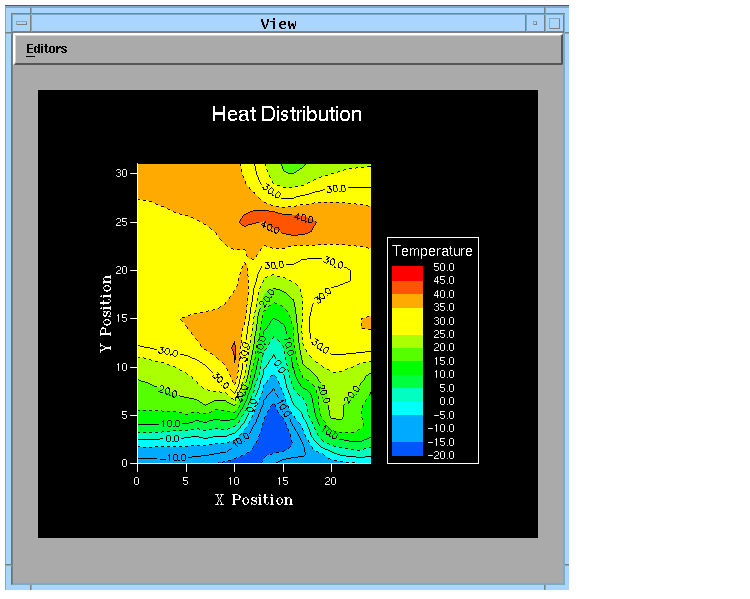This screenshot has width=750, height=599.
Task: Click the Y Position axis label
Action: pyautogui.click(x=104, y=313)
